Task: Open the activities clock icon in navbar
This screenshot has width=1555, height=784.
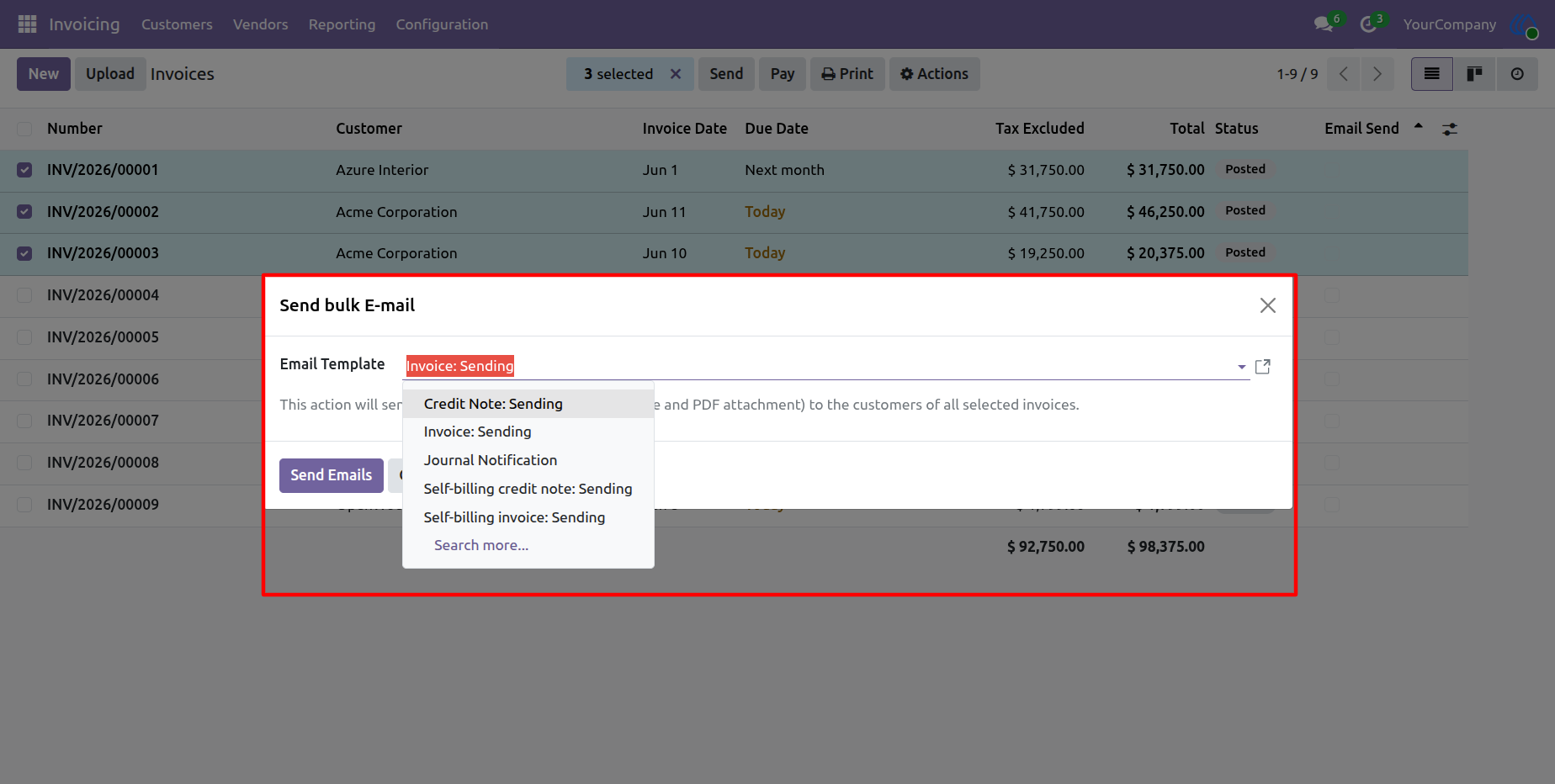Action: (x=1369, y=24)
